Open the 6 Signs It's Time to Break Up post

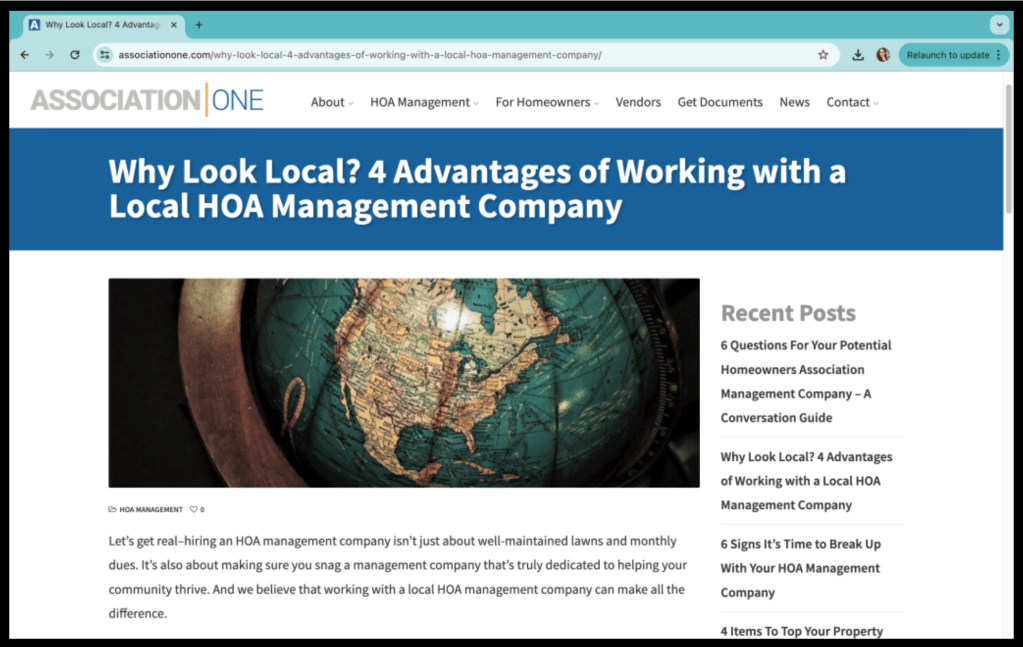pyautogui.click(x=800, y=568)
